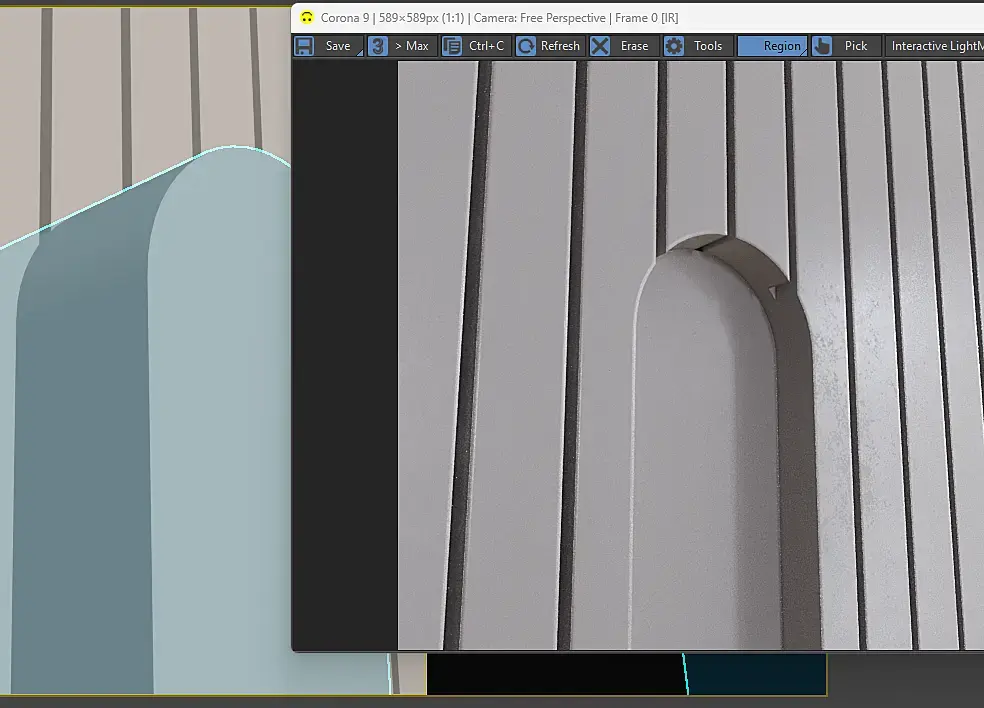The width and height of the screenshot is (984, 708).
Task: Click the Corona logo icon in title bar
Action: 306,18
